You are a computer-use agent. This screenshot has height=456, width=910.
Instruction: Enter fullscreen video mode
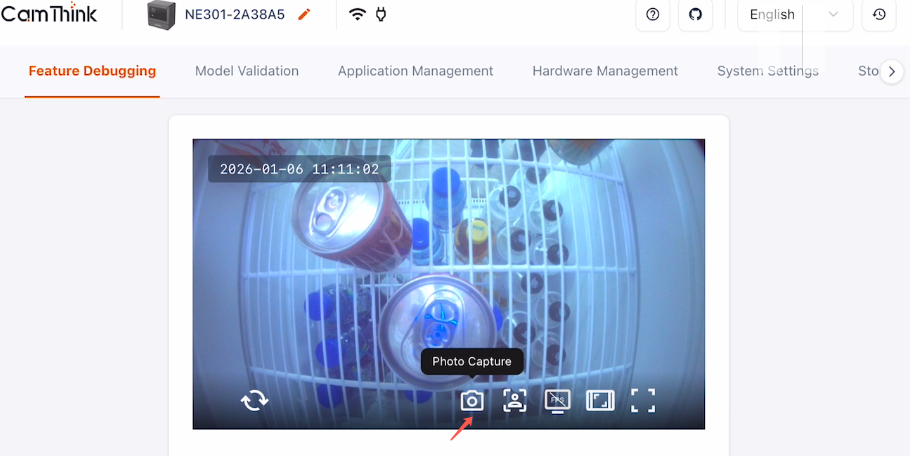[x=643, y=401]
